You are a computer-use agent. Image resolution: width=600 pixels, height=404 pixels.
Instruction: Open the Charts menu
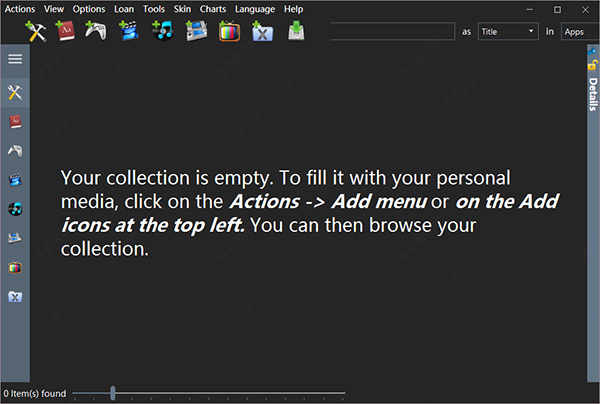[212, 9]
